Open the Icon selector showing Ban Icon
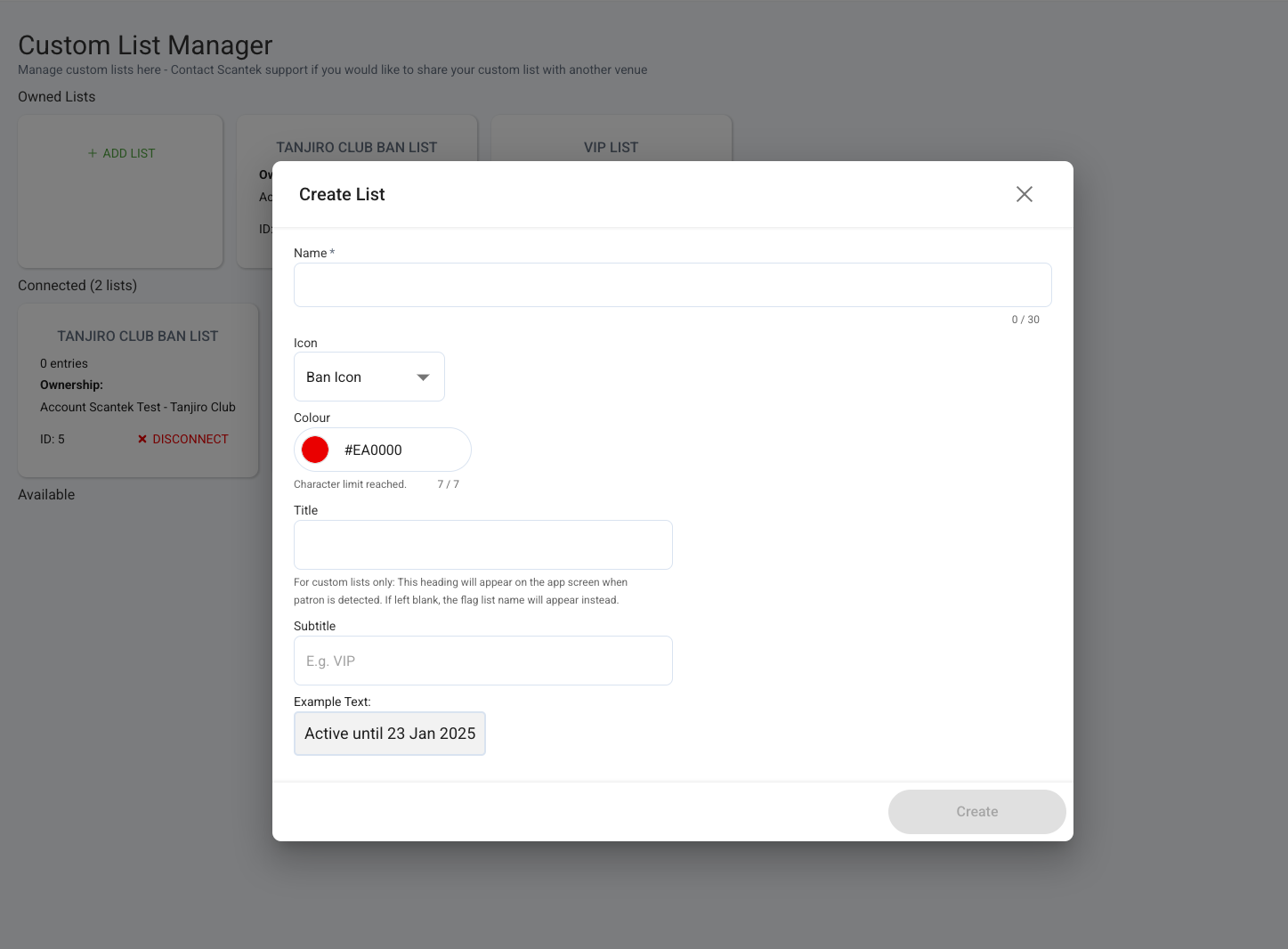 369,377
